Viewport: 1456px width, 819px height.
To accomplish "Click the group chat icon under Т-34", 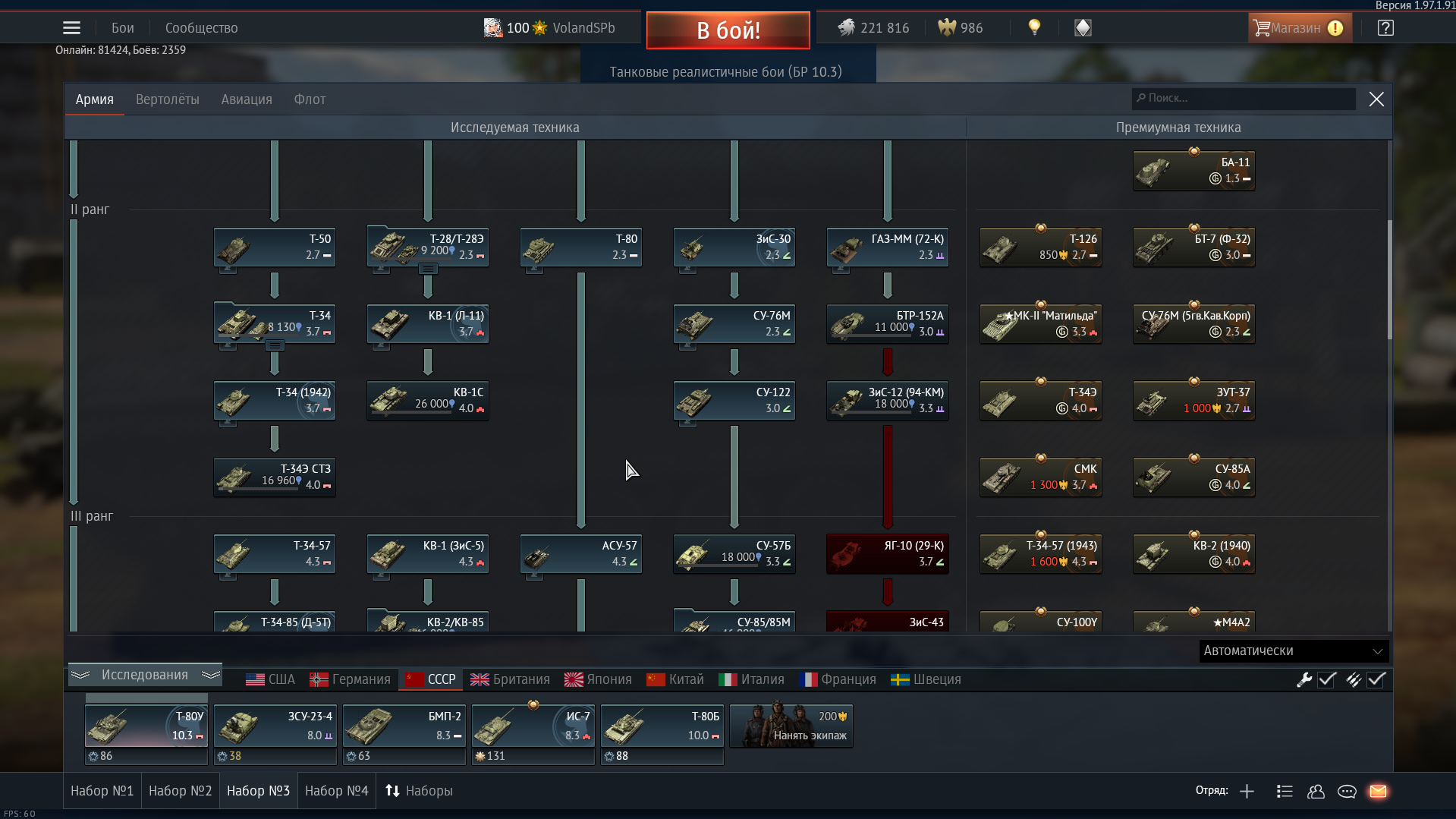I will tap(275, 345).
